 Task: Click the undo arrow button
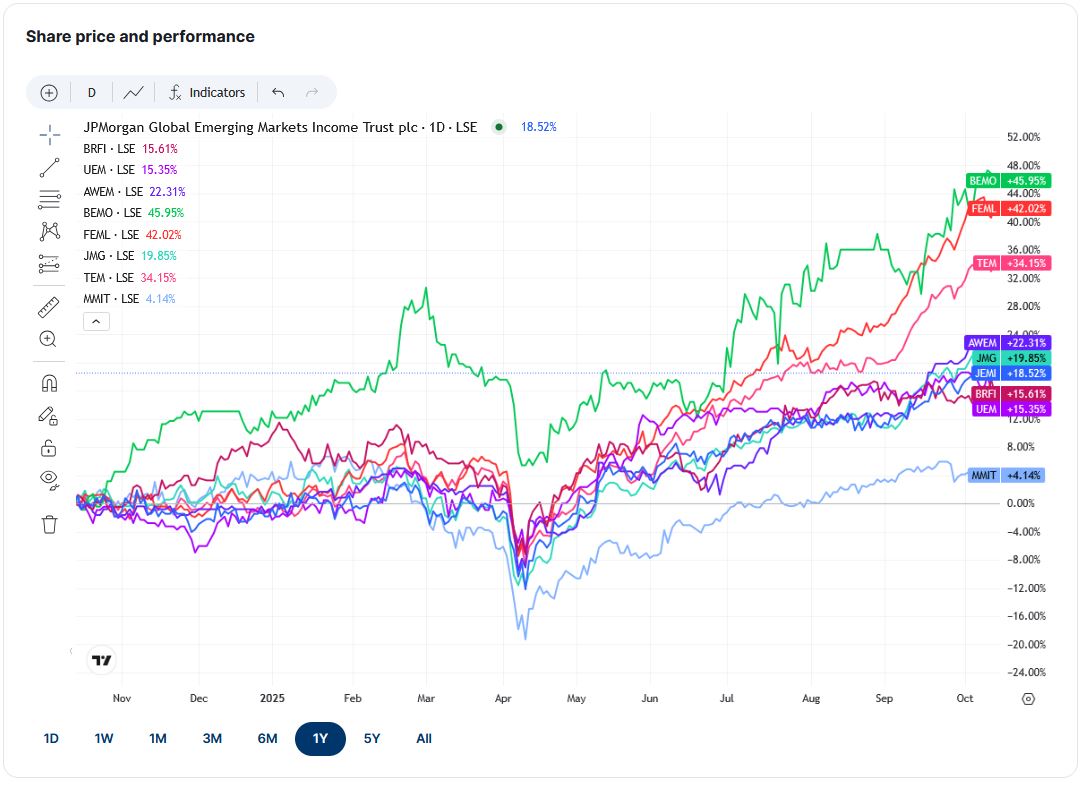coord(278,93)
